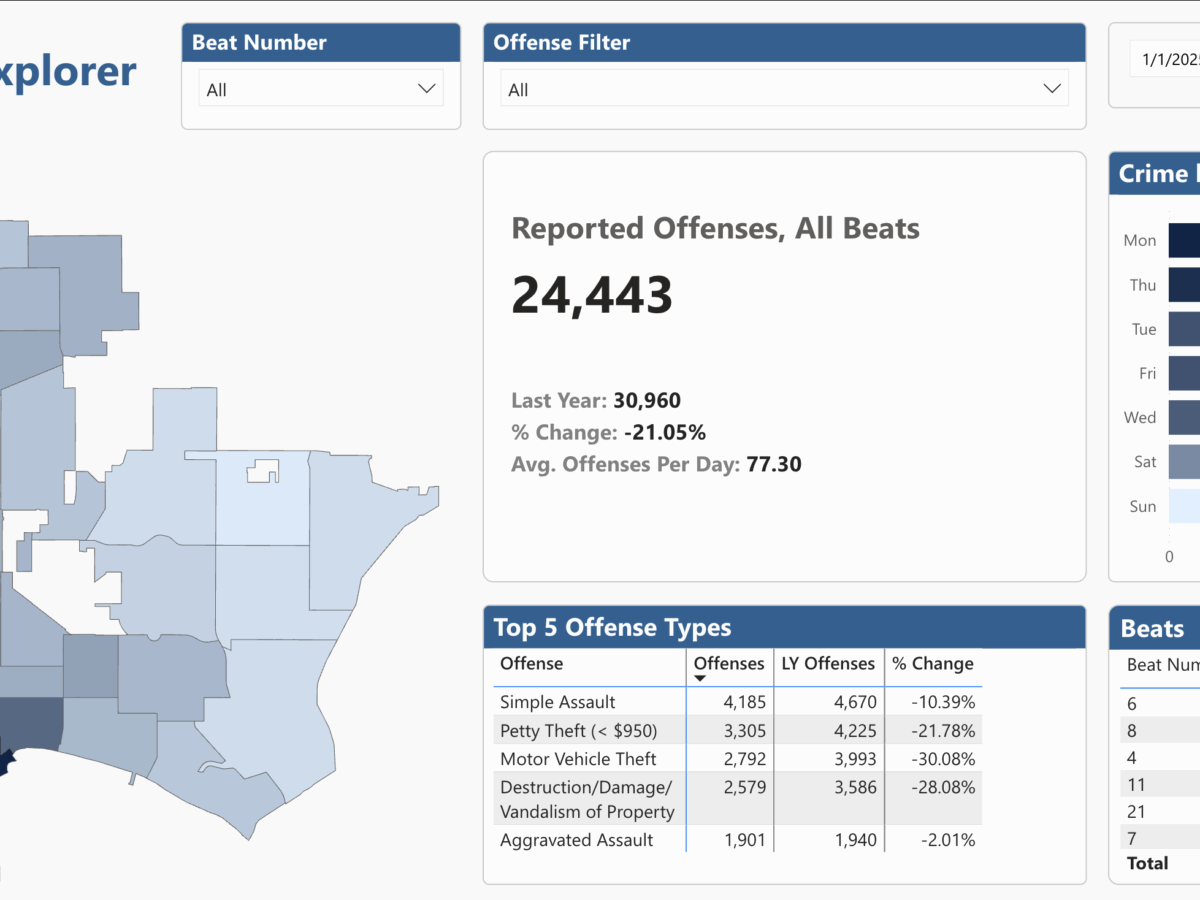
Task: Select beat 21 in the Beats table
Action: coord(1136,811)
